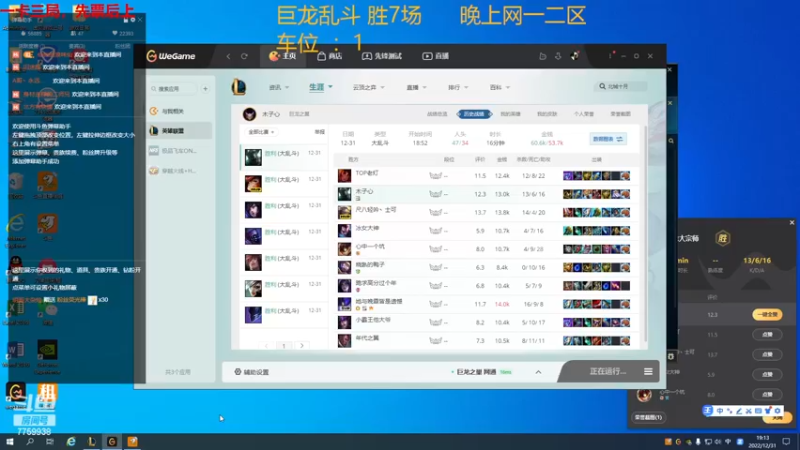Open League of Legends taskbar icon
Viewport: 800px width, 450px height.
point(92,441)
